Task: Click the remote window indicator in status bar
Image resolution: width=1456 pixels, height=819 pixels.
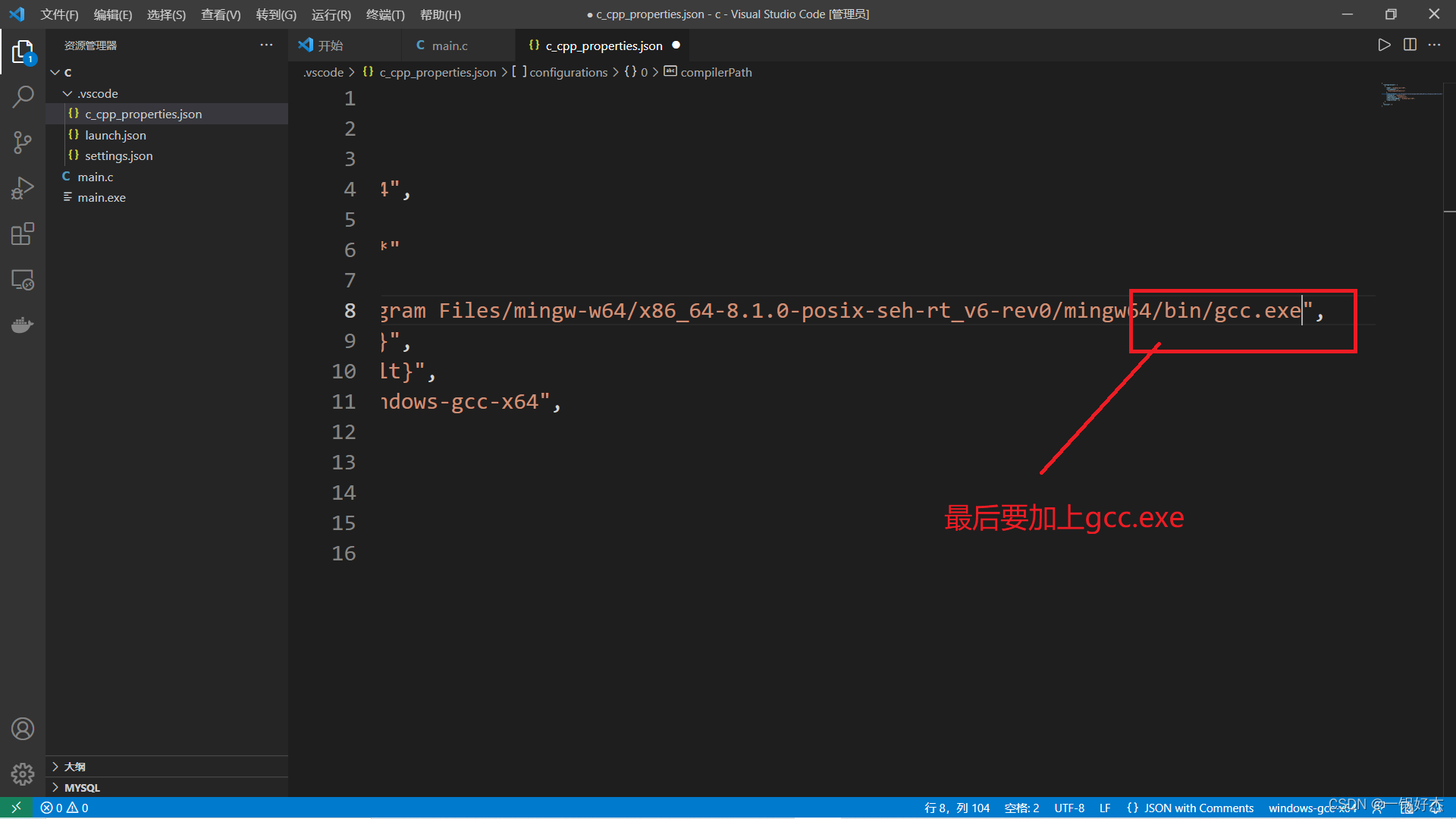Action: [x=16, y=808]
